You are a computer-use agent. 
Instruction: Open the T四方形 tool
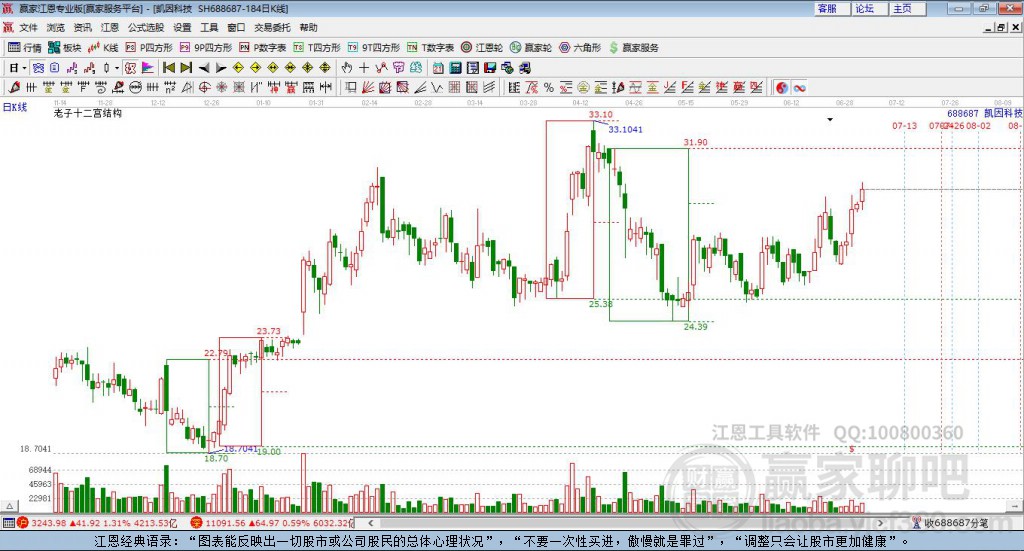(x=317, y=48)
